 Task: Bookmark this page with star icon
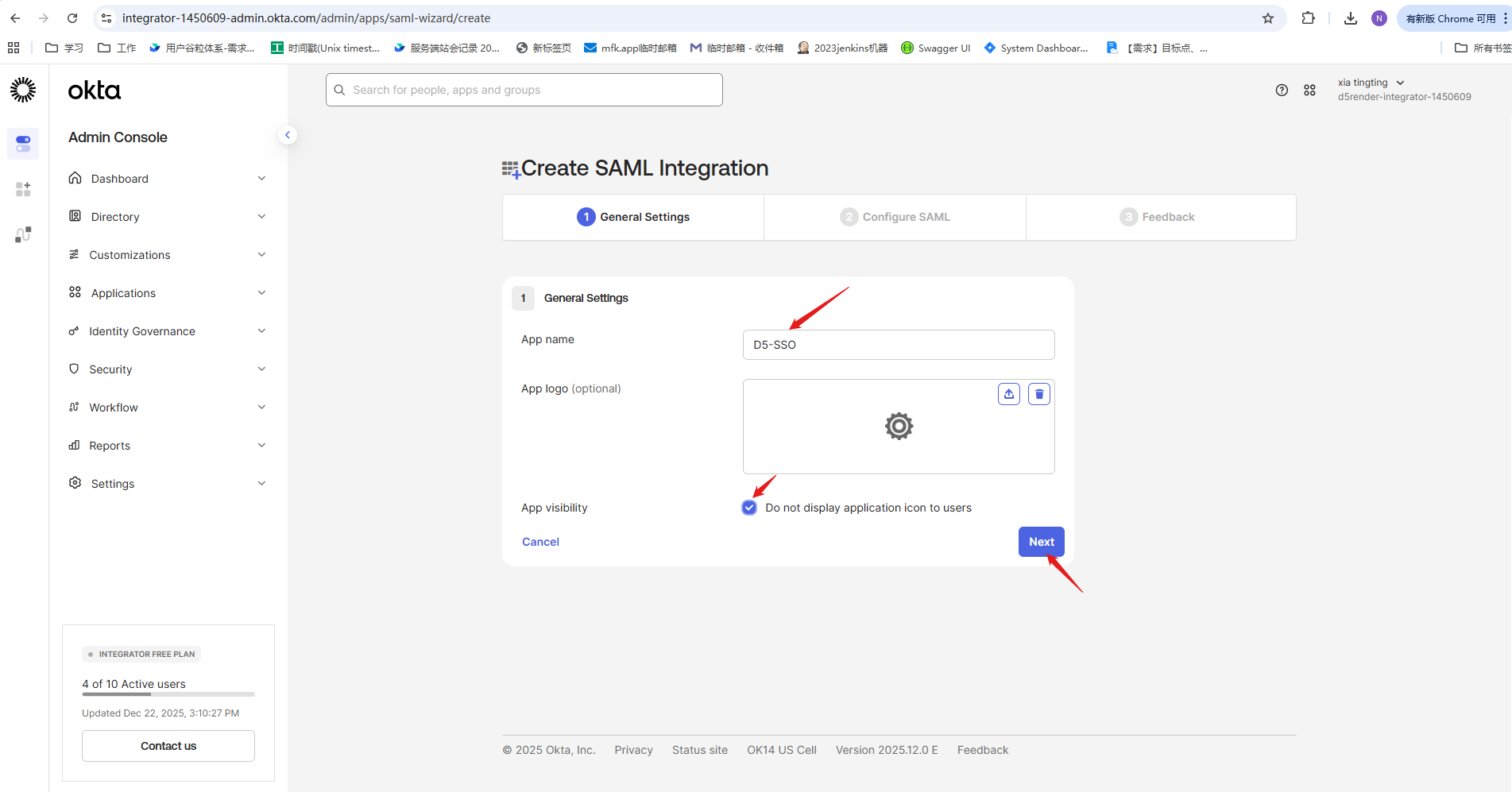1267,18
